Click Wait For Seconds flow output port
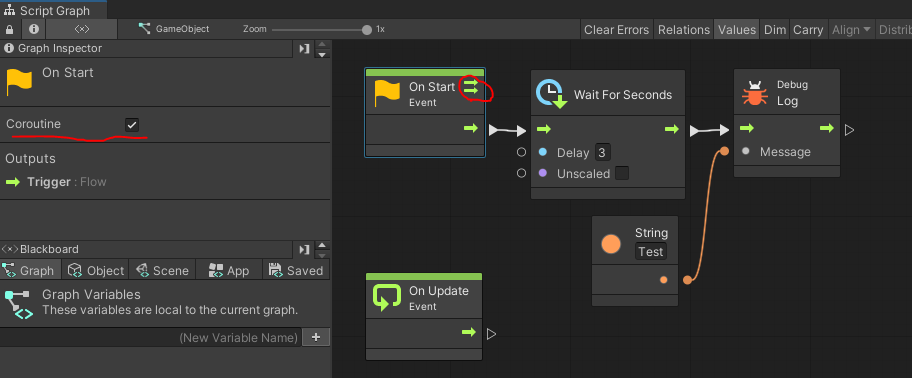This screenshot has height=378, width=912. point(672,129)
